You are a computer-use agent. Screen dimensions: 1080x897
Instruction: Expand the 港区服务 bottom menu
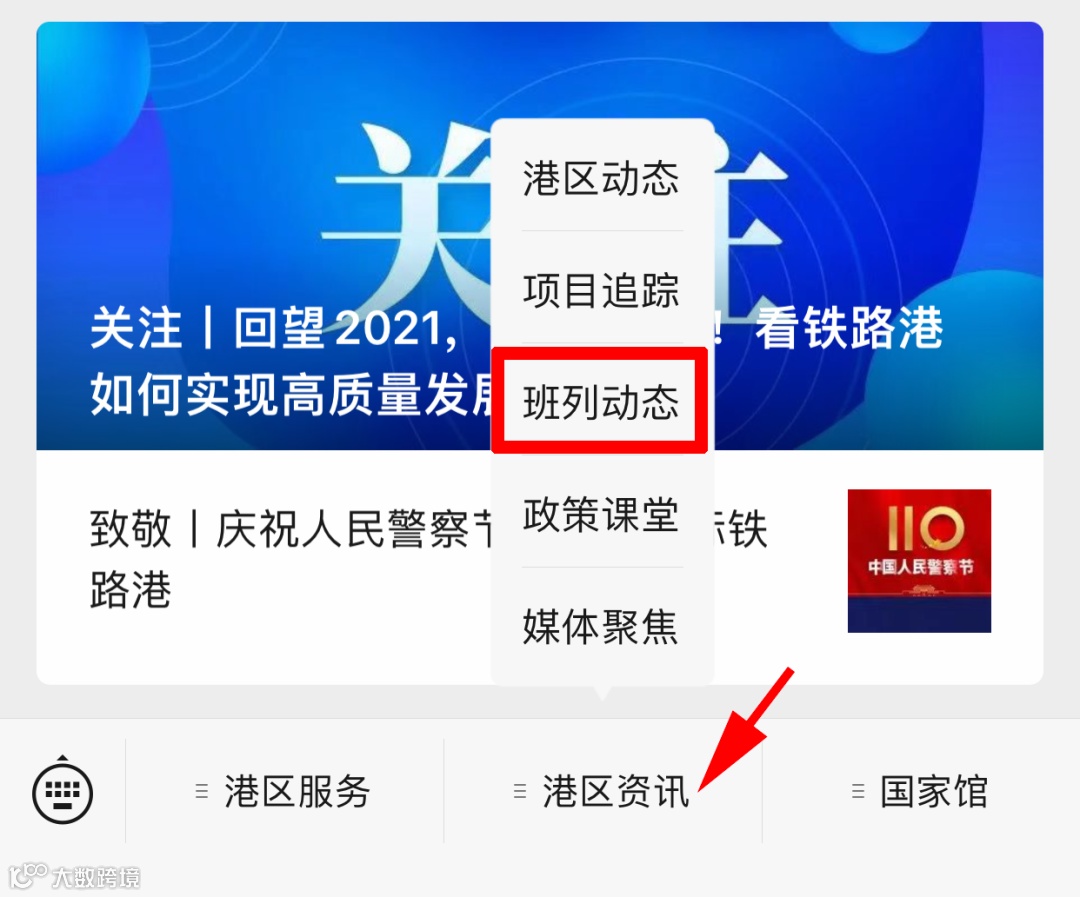284,791
